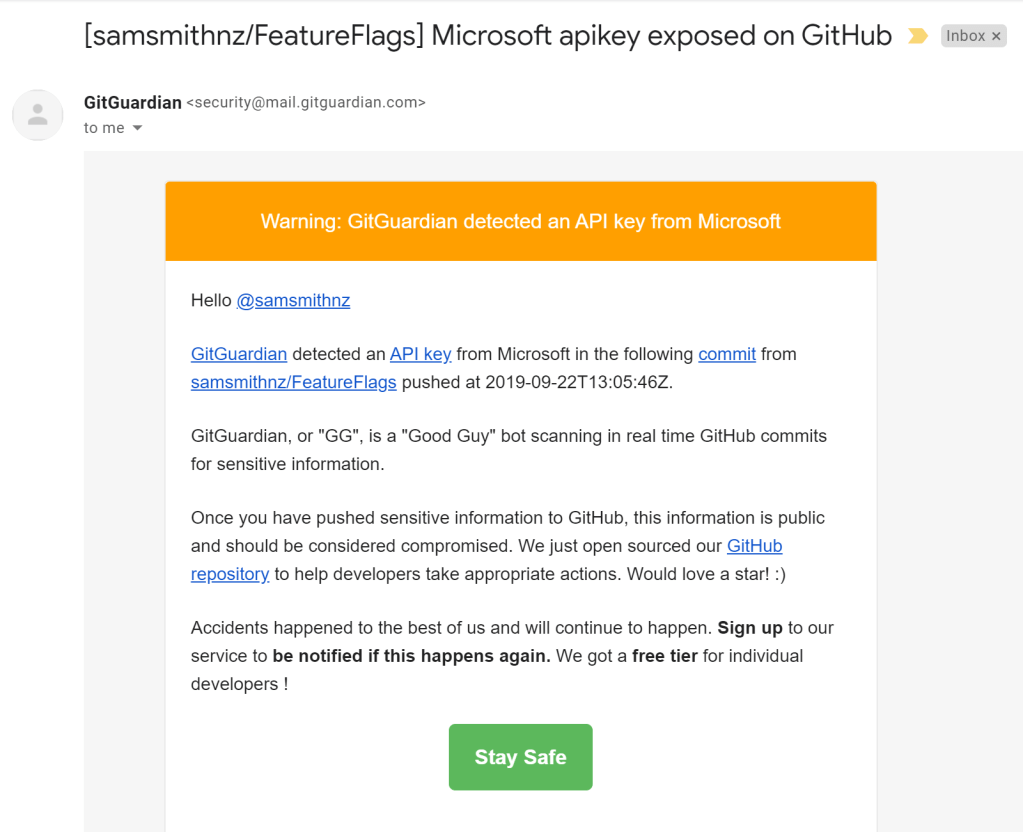Open the samsmithnz/FeatureFlags repository link
1023x832 pixels.
point(294,382)
